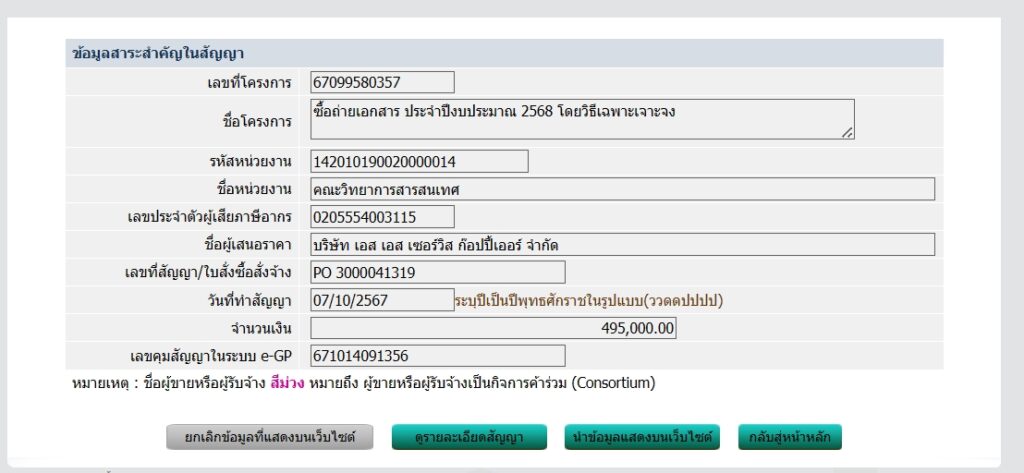Click the agency name field คณะวิทยาการสารสนเทศ

click(622, 189)
